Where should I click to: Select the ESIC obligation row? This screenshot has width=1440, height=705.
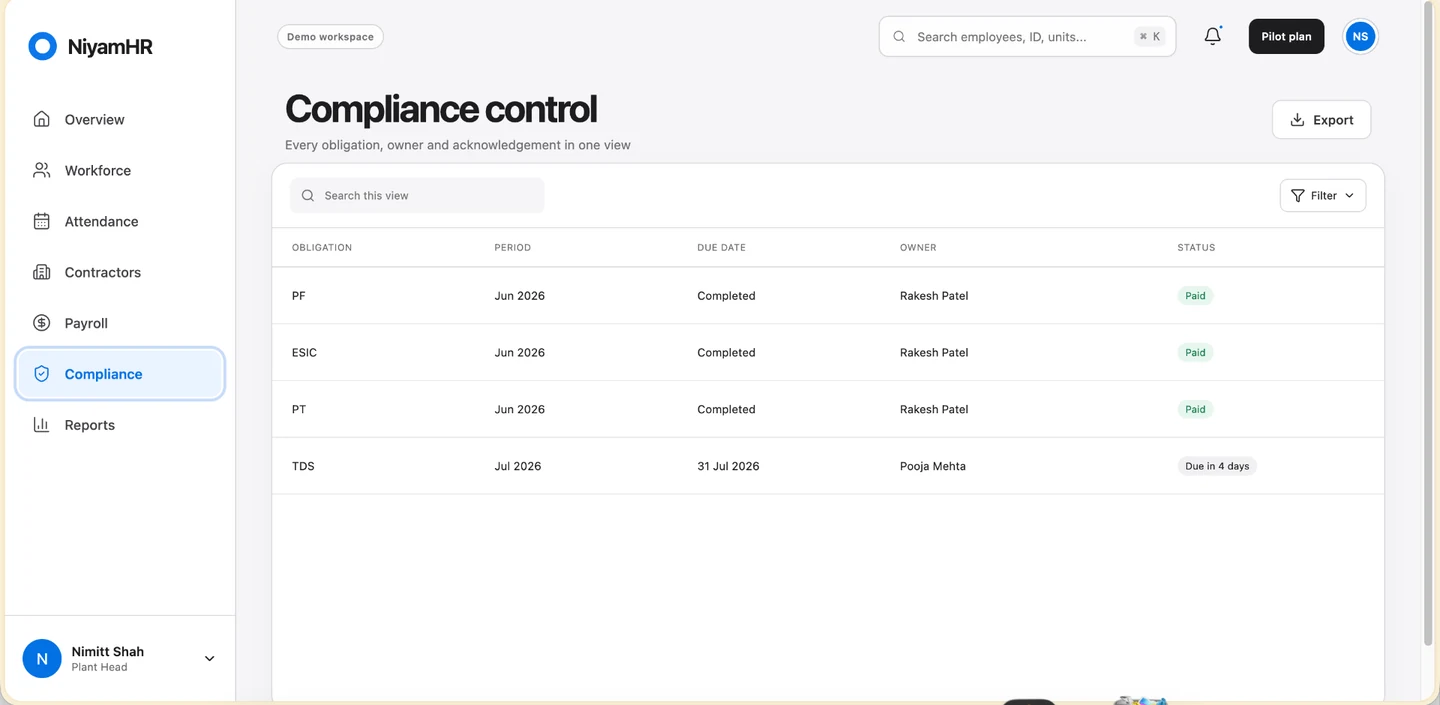click(828, 353)
